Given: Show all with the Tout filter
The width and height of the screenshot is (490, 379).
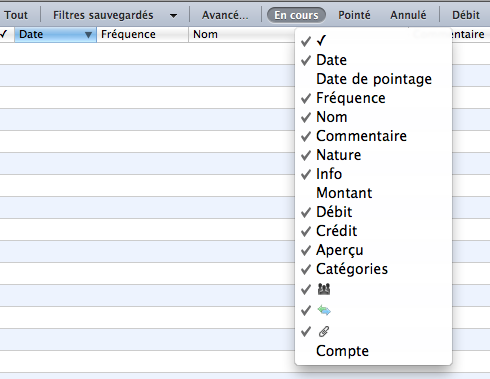Looking at the screenshot, I should [16, 15].
